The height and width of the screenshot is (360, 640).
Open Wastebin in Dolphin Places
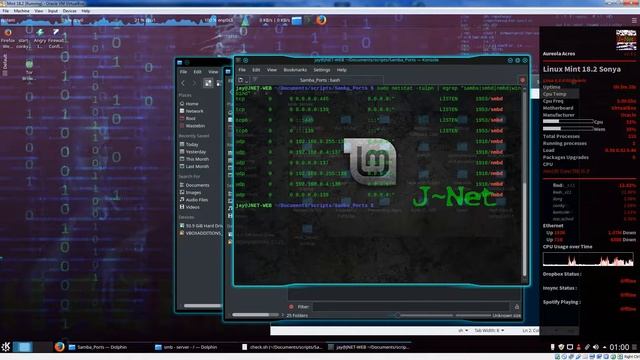click(192, 126)
